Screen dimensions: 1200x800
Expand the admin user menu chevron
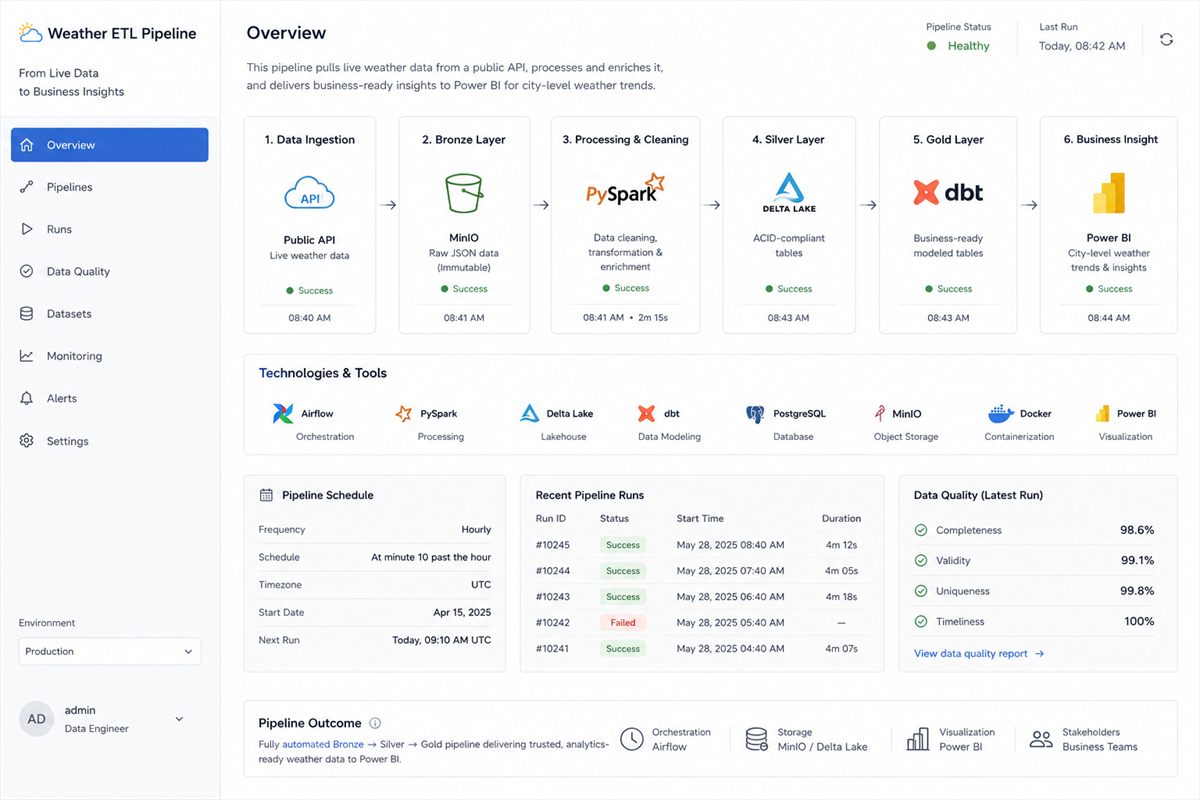click(x=180, y=719)
